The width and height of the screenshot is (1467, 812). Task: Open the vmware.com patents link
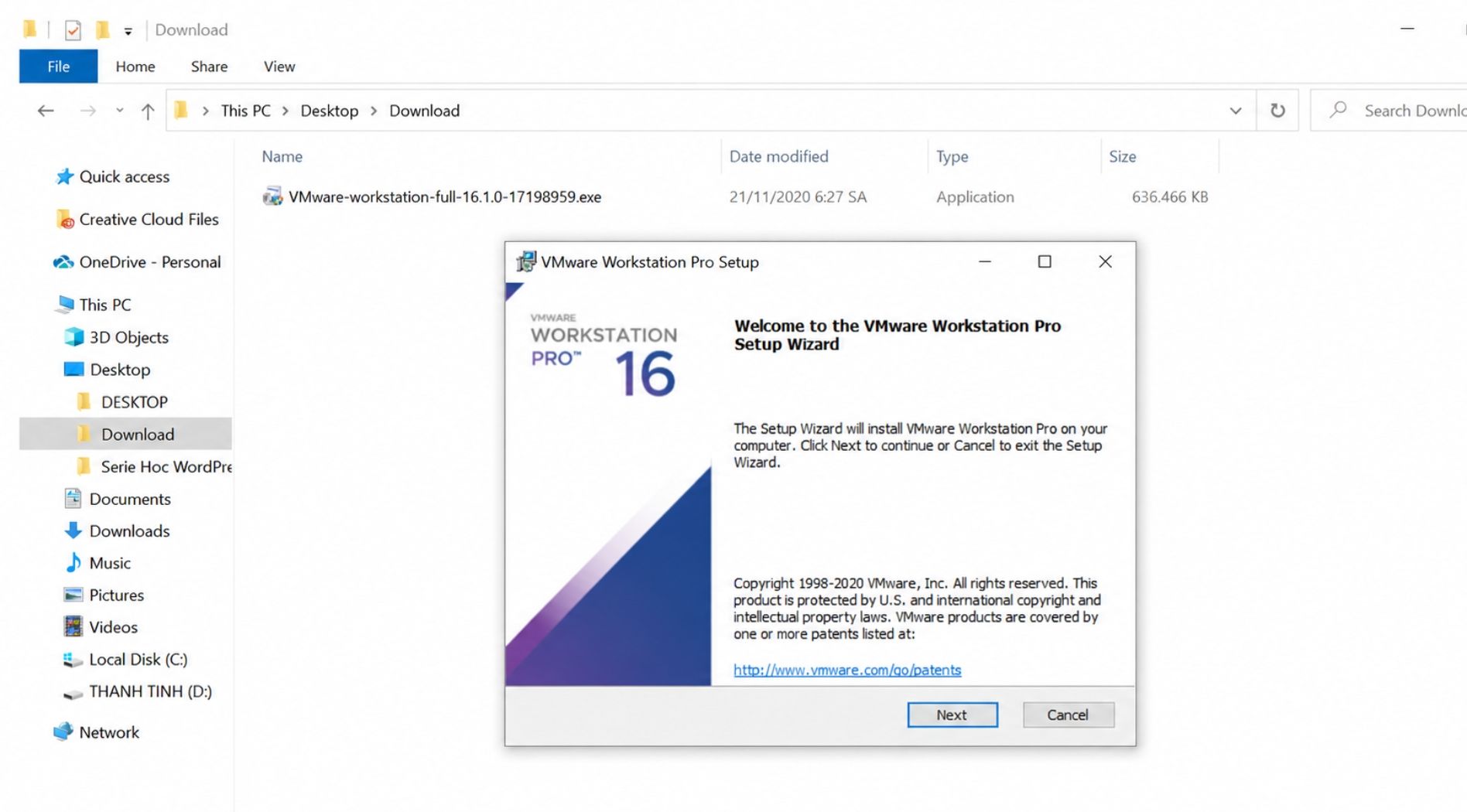(x=847, y=670)
